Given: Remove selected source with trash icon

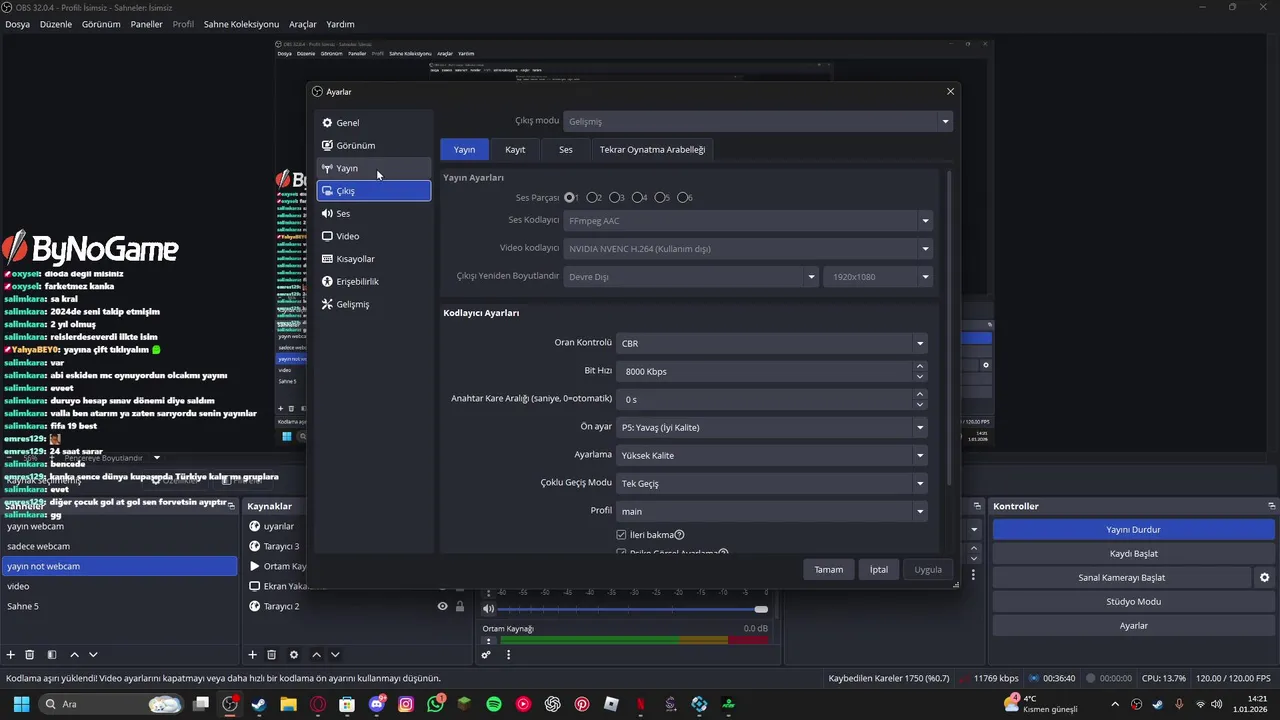Looking at the screenshot, I should point(272,655).
